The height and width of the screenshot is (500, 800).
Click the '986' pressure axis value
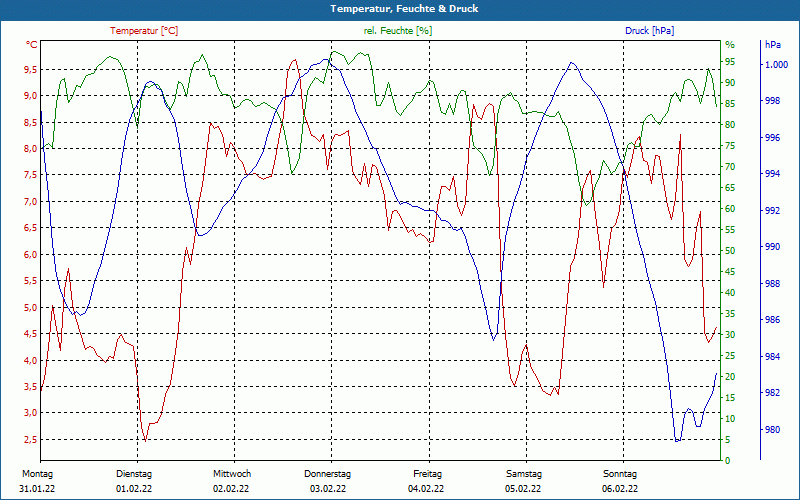coord(772,320)
